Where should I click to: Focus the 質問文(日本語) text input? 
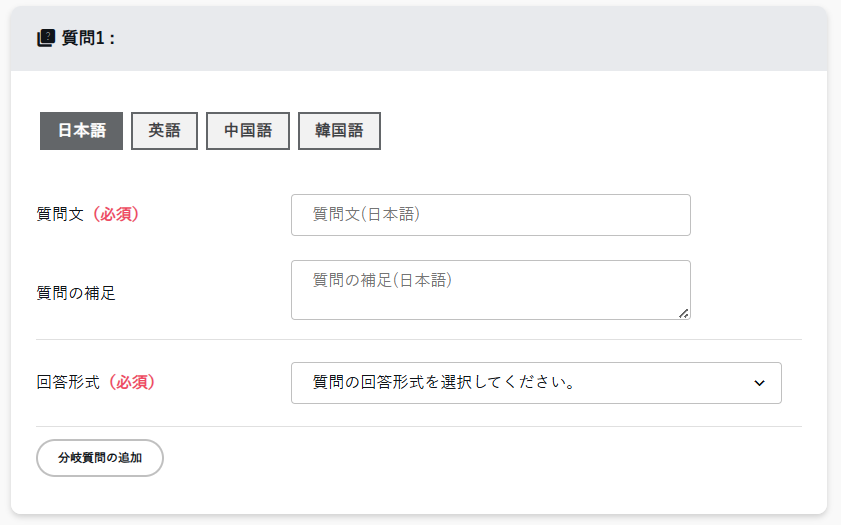tap(490, 215)
